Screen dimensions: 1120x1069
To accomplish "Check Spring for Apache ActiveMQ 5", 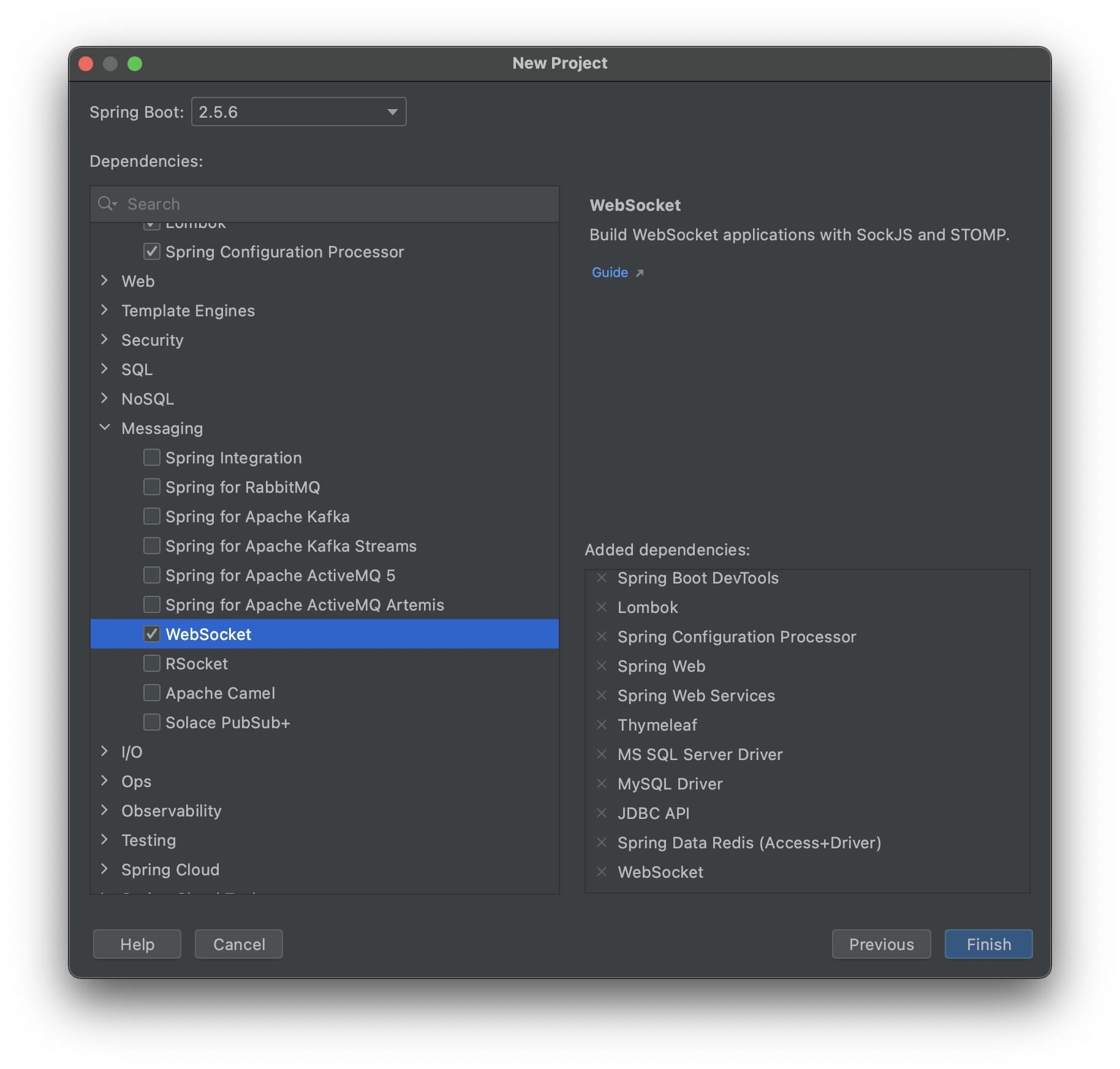I will pyautogui.click(x=152, y=575).
